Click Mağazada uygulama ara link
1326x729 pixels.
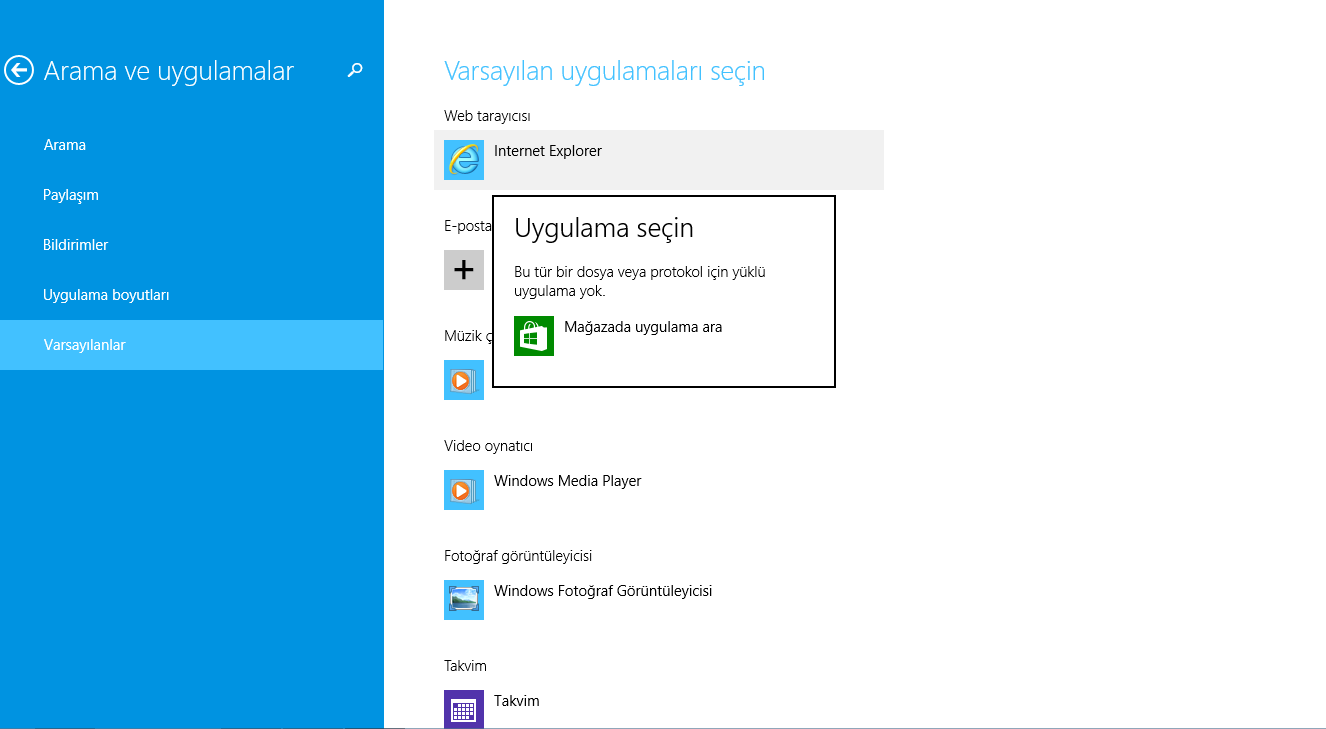(643, 327)
